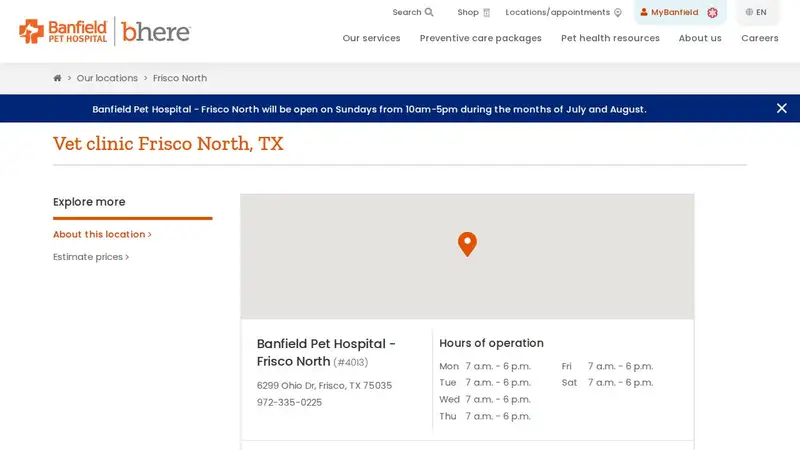The height and width of the screenshot is (450, 800).
Task: Click the Vet clinic Frisco North heading
Action: [x=168, y=144]
